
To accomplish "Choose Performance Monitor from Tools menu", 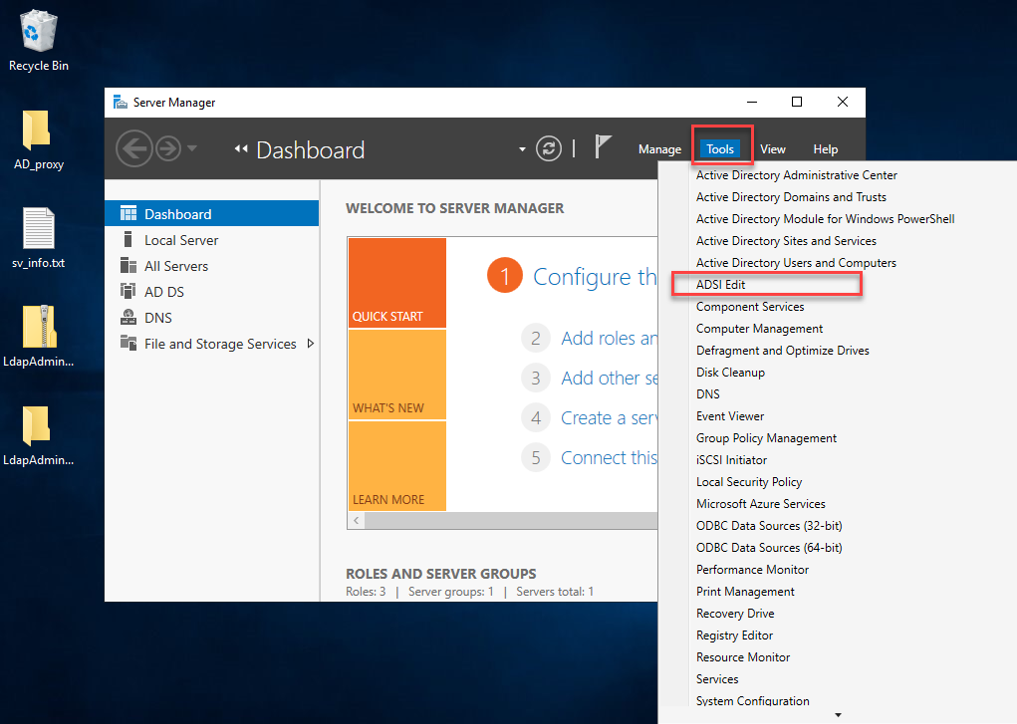I will pos(752,570).
